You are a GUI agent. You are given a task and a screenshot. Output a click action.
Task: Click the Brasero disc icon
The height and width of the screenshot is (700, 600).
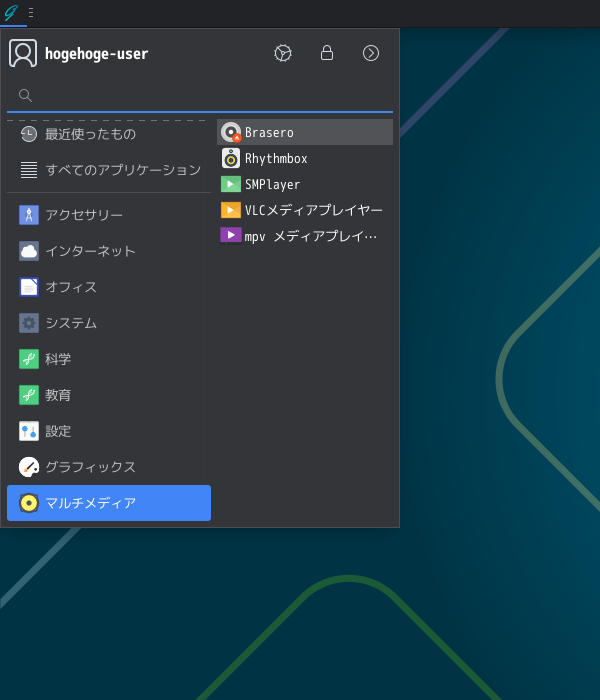click(x=231, y=132)
